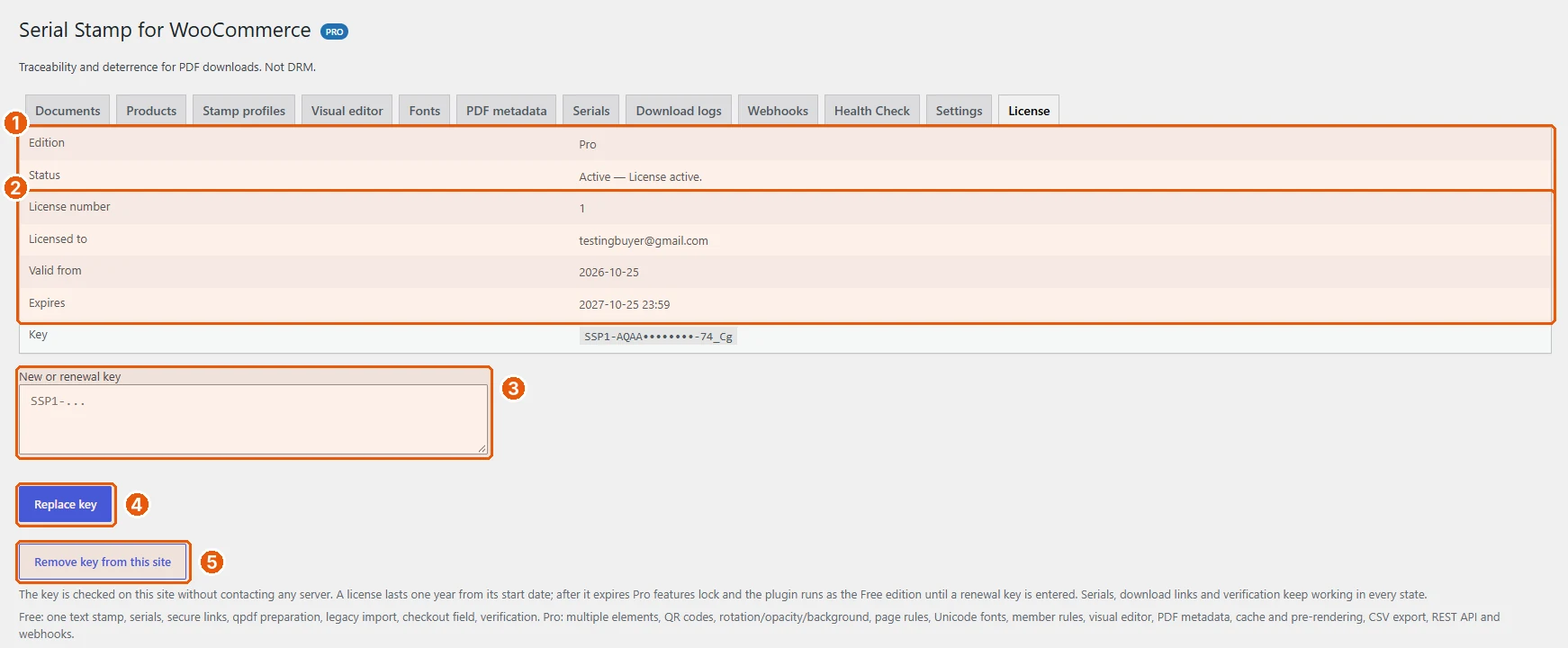1568x648 pixels.
Task: Open the Stamp profiles tab
Action: click(244, 110)
